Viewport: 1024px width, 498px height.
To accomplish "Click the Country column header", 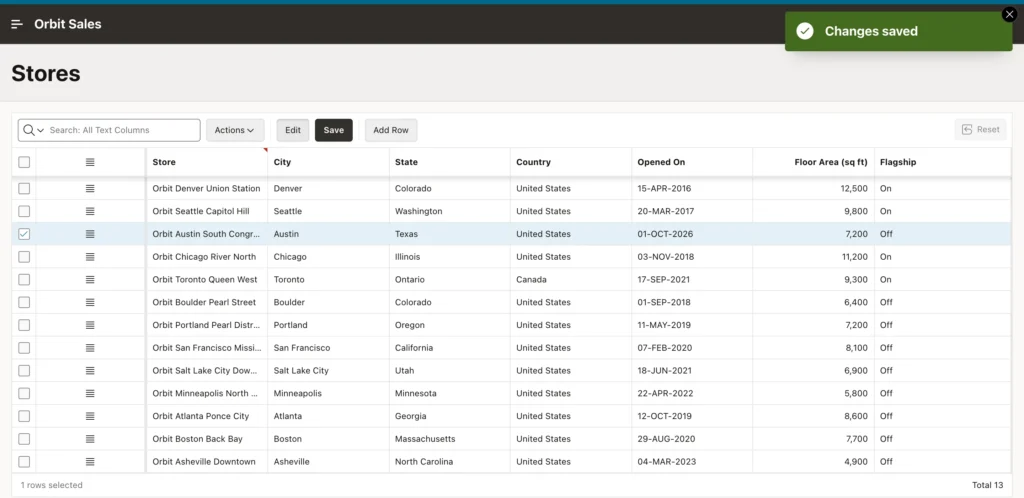I will [571, 162].
